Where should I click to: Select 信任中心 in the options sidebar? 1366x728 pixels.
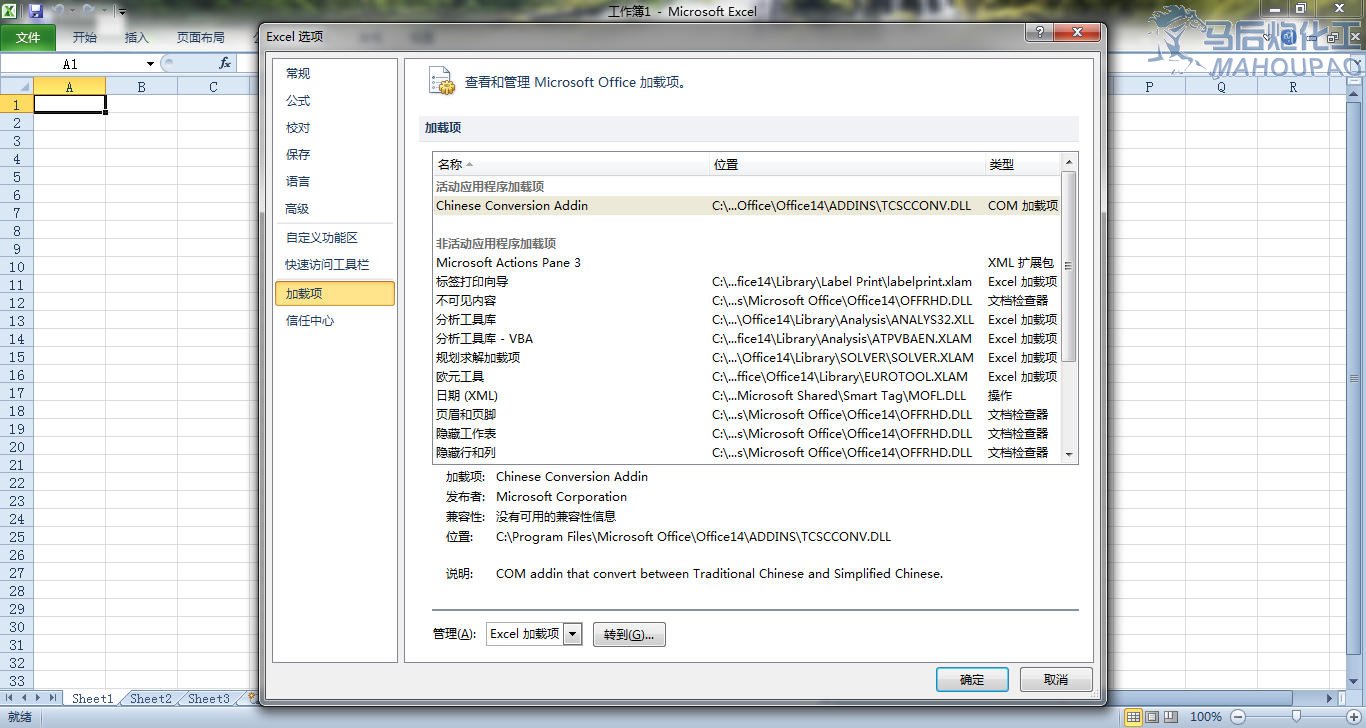[310, 321]
